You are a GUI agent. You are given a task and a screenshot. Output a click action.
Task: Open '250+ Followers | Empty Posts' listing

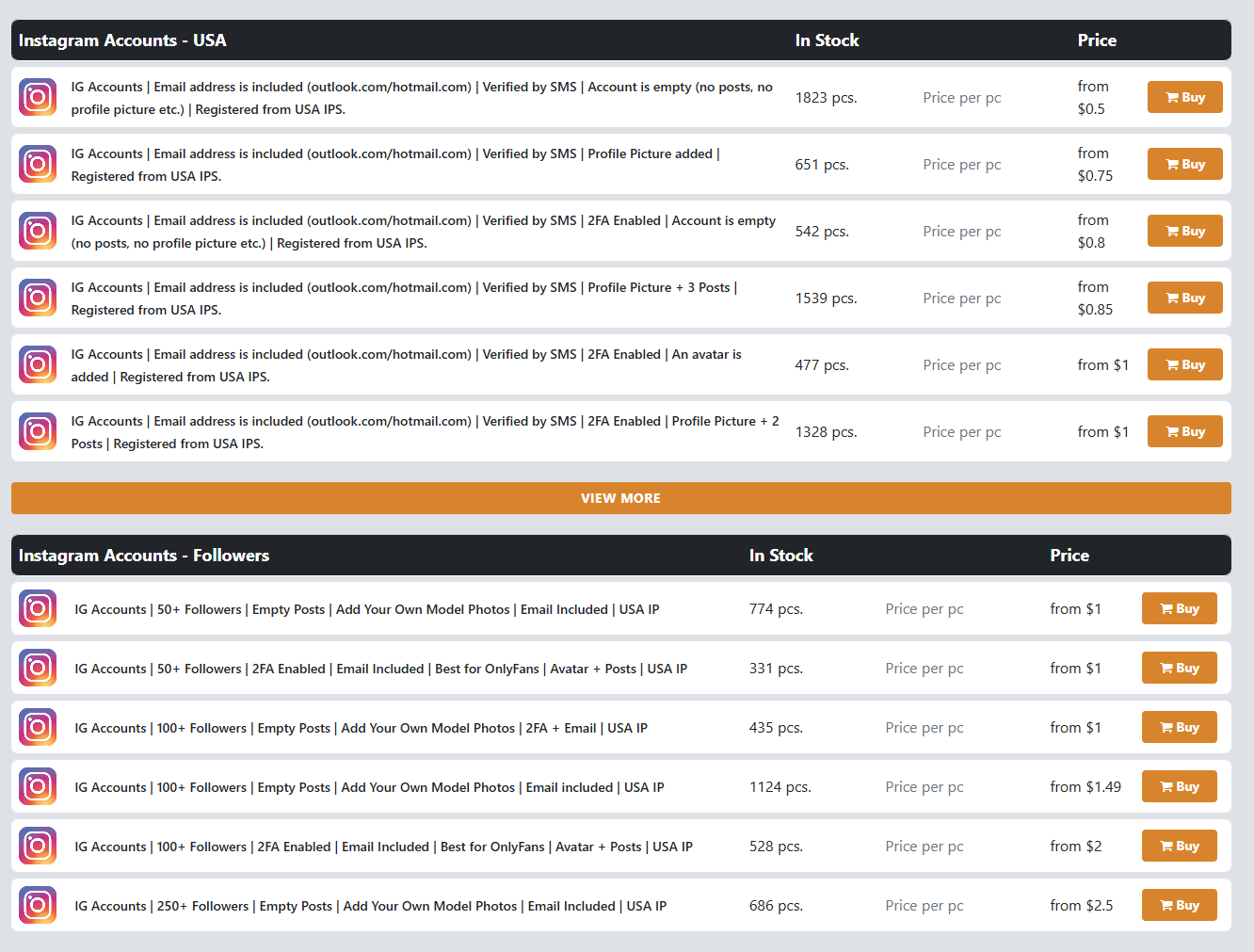(371, 906)
